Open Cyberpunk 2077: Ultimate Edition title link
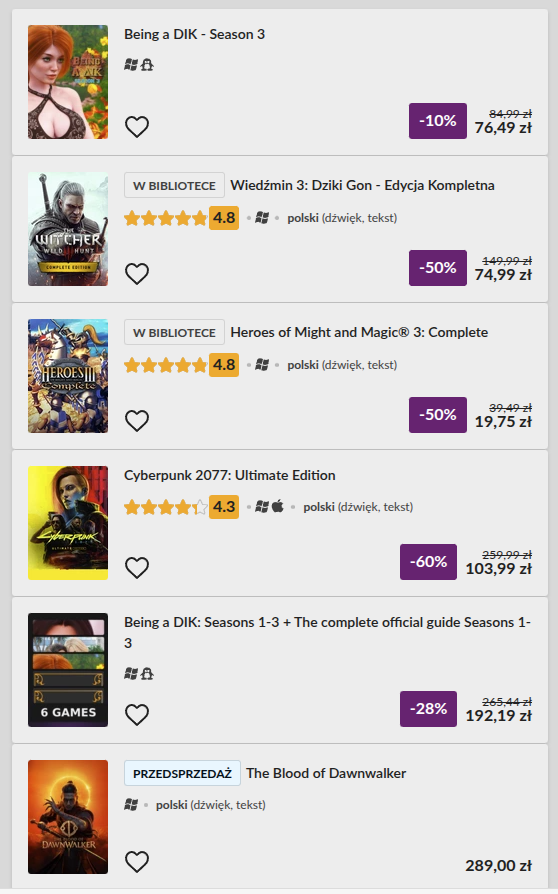Viewport: 558px width, 894px height. click(x=230, y=476)
